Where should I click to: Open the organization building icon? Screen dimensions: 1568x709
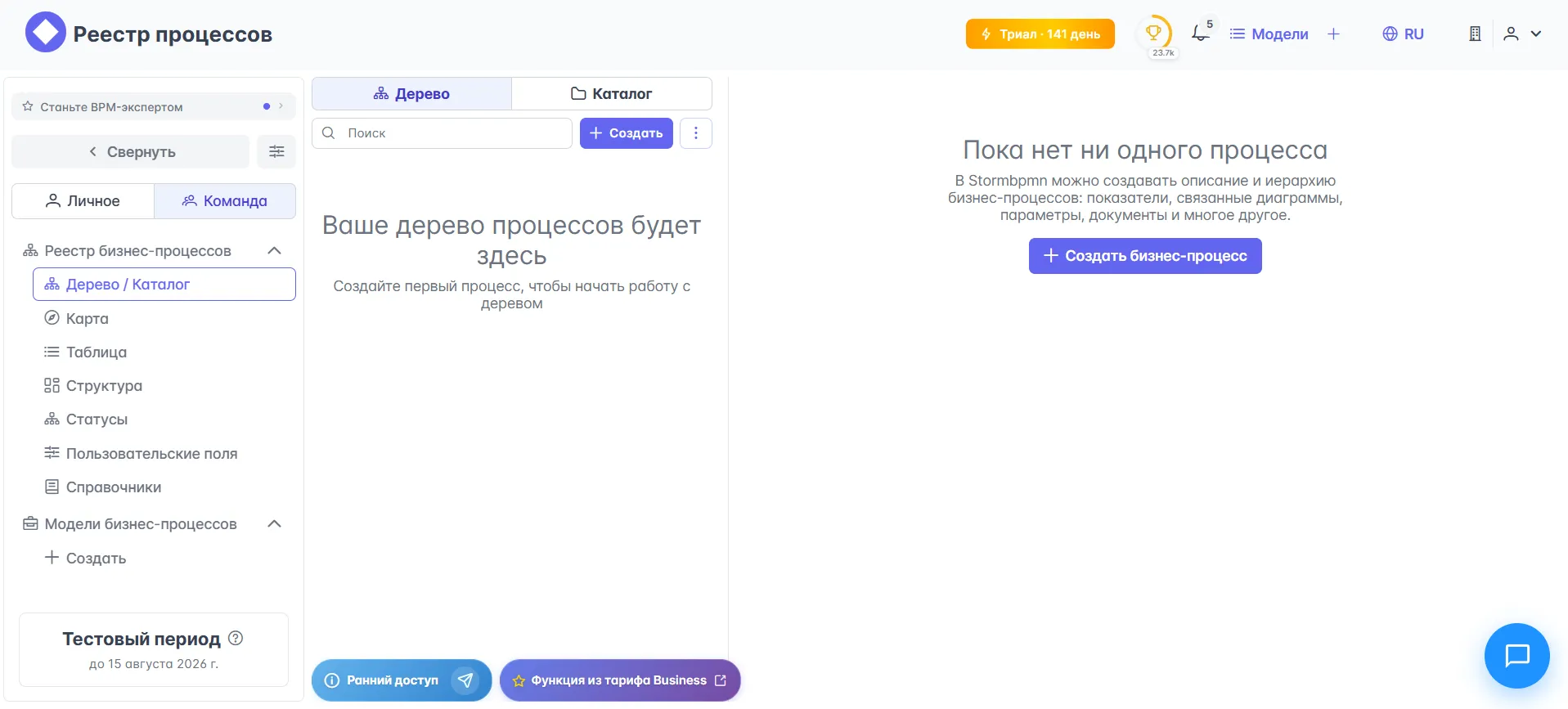(1475, 34)
